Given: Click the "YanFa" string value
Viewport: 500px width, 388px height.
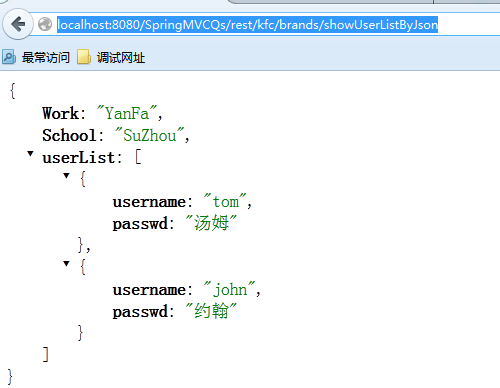Looking at the screenshot, I should point(126,113).
